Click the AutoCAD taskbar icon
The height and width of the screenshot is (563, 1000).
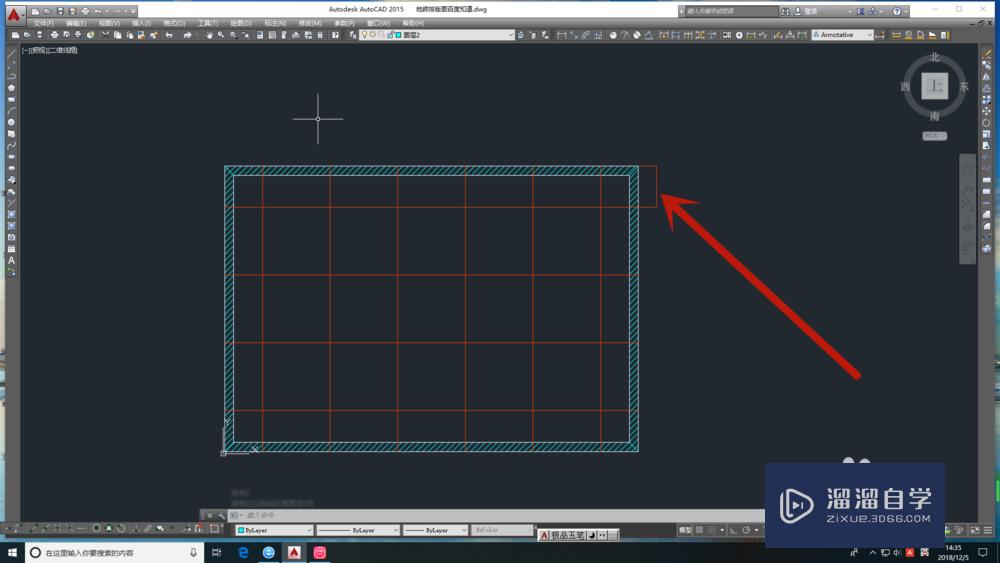coord(294,552)
